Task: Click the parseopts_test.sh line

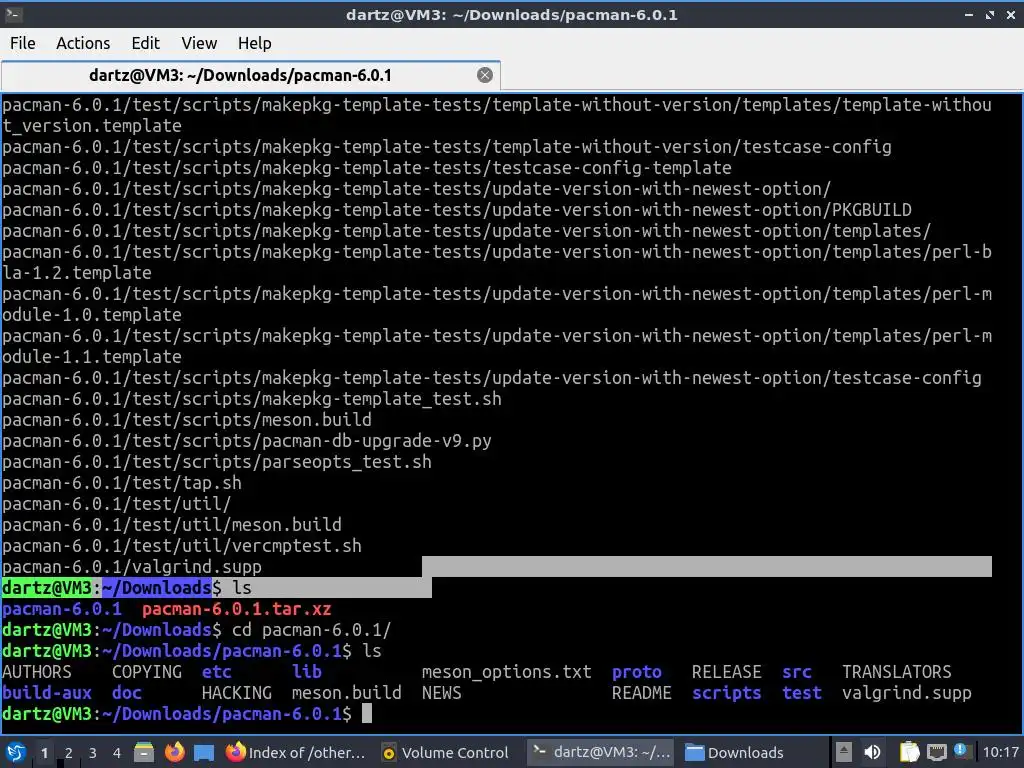Action: 217,462
